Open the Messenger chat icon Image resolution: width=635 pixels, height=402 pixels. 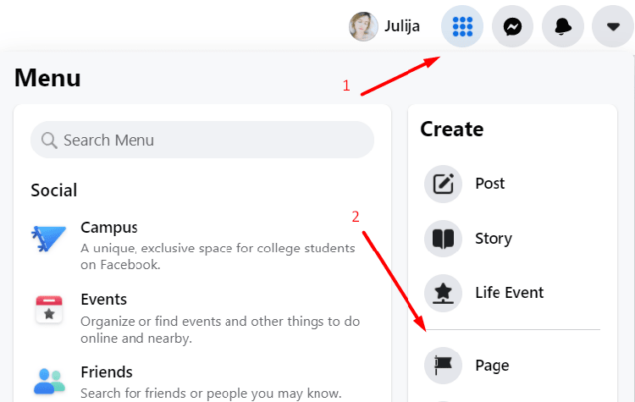point(512,27)
